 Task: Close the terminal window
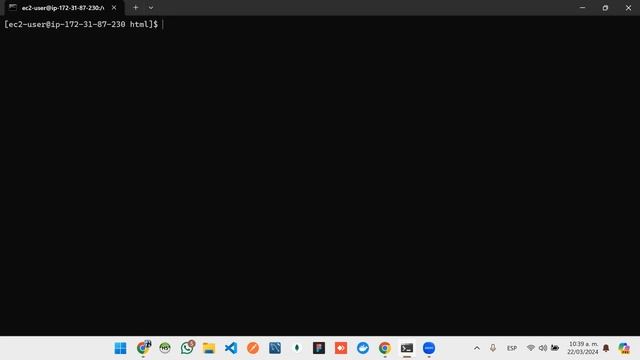628,8
